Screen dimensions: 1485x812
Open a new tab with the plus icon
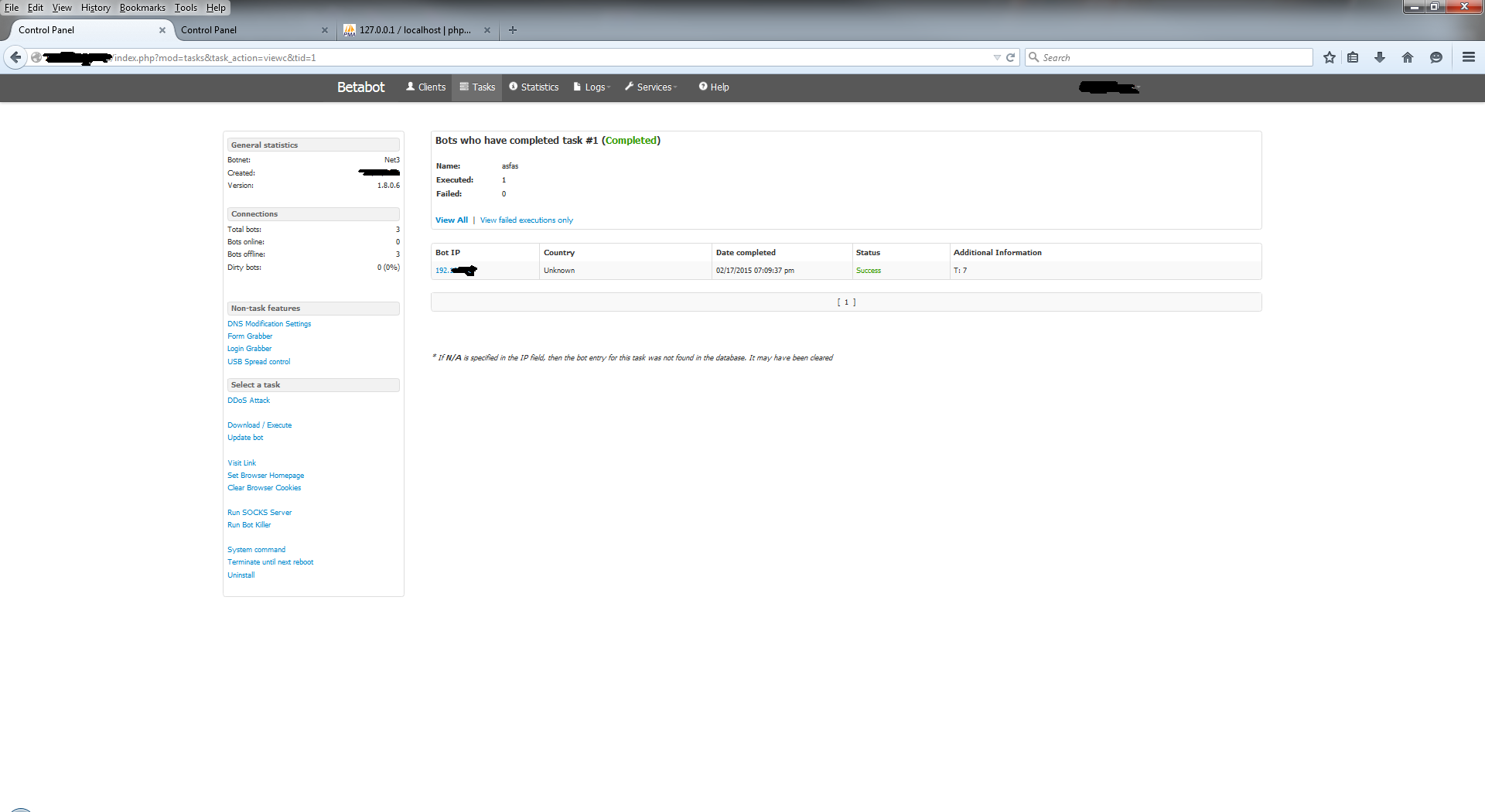[x=512, y=30]
